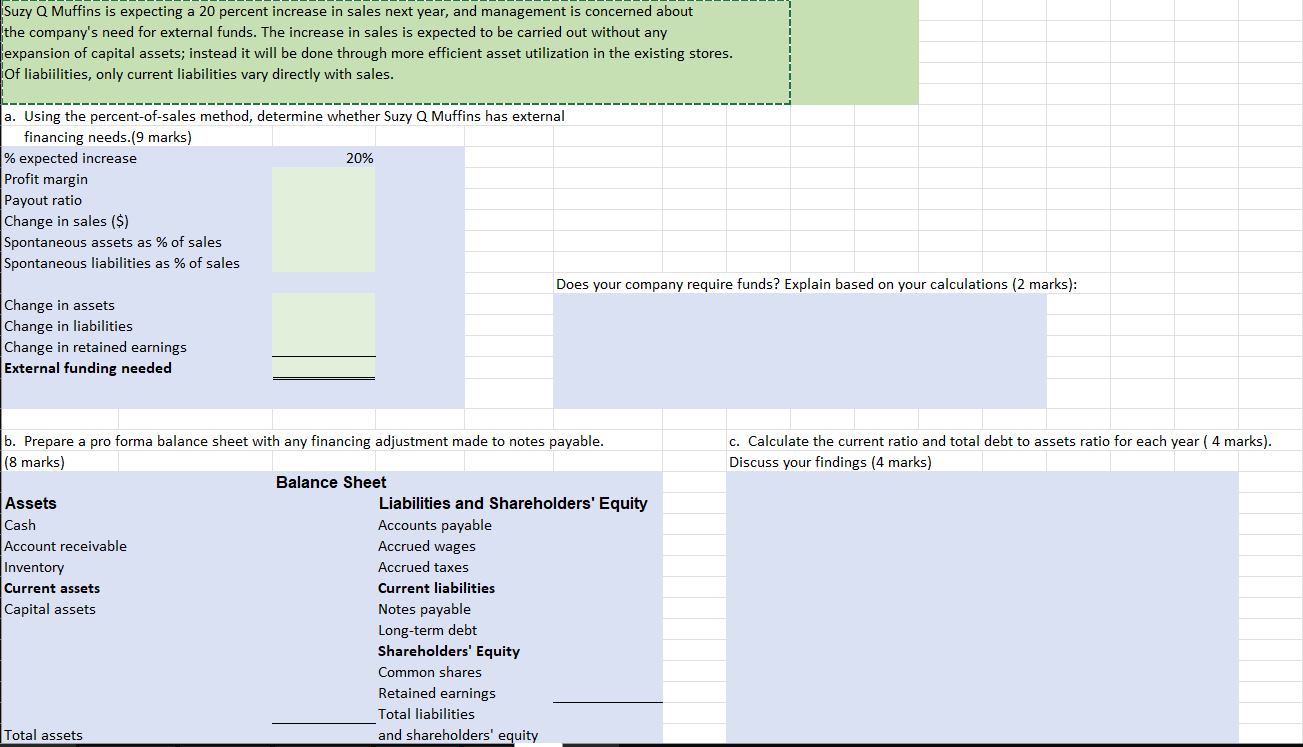Select the Inventory label cell
Viewport: 1303px width, 747px height.
[x=34, y=567]
